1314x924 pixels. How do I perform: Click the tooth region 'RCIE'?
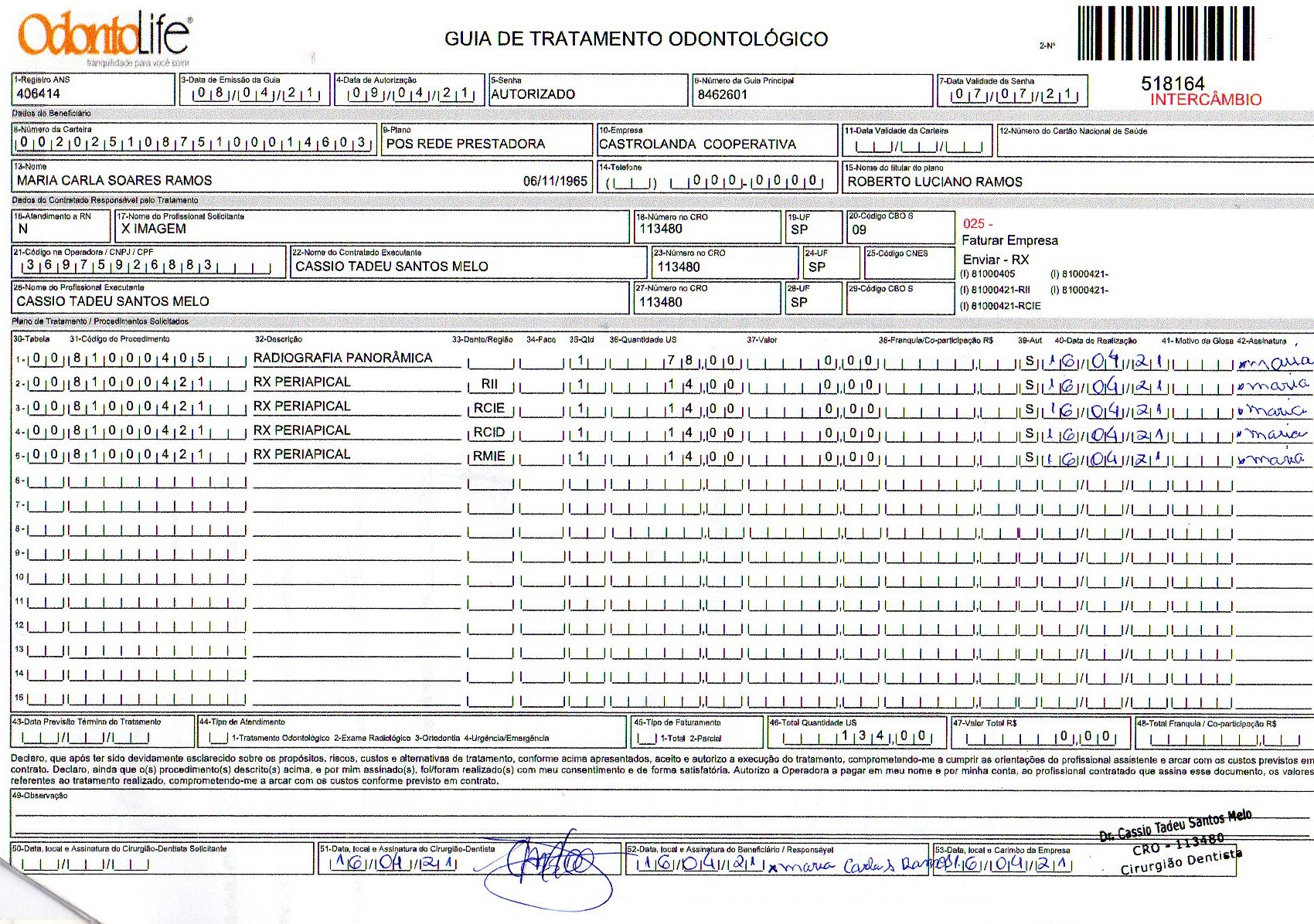(489, 408)
